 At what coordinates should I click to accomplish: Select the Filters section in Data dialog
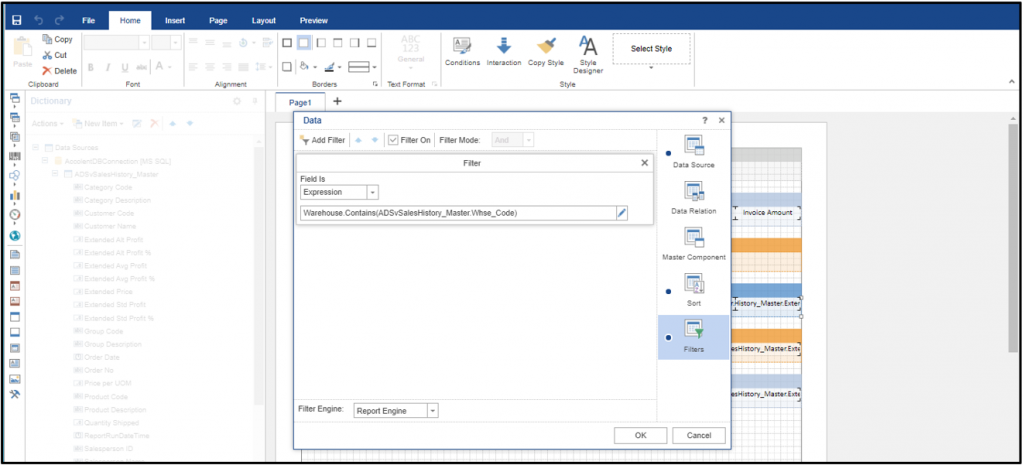(694, 337)
